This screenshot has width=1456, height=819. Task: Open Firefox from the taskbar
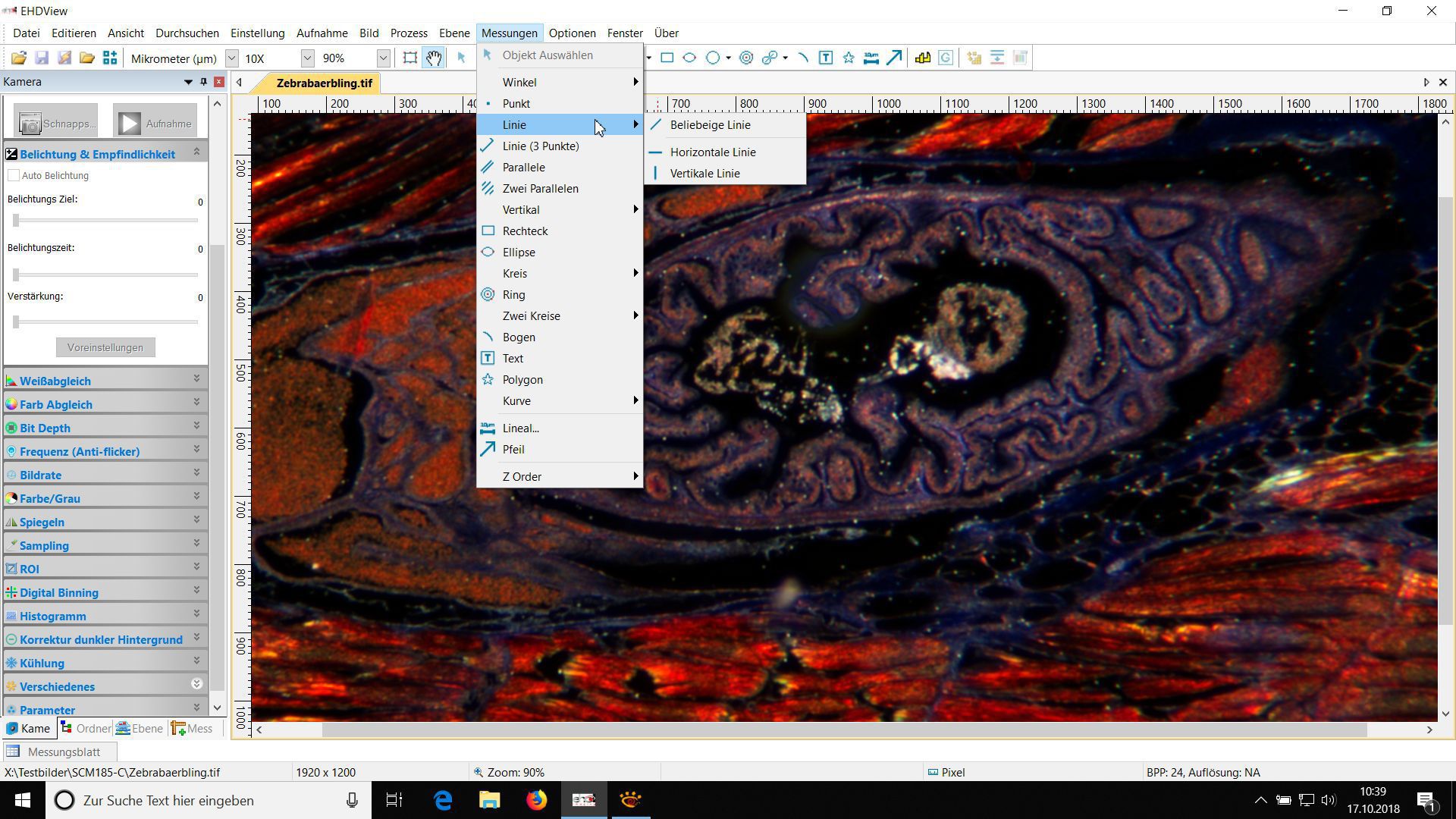click(x=537, y=800)
